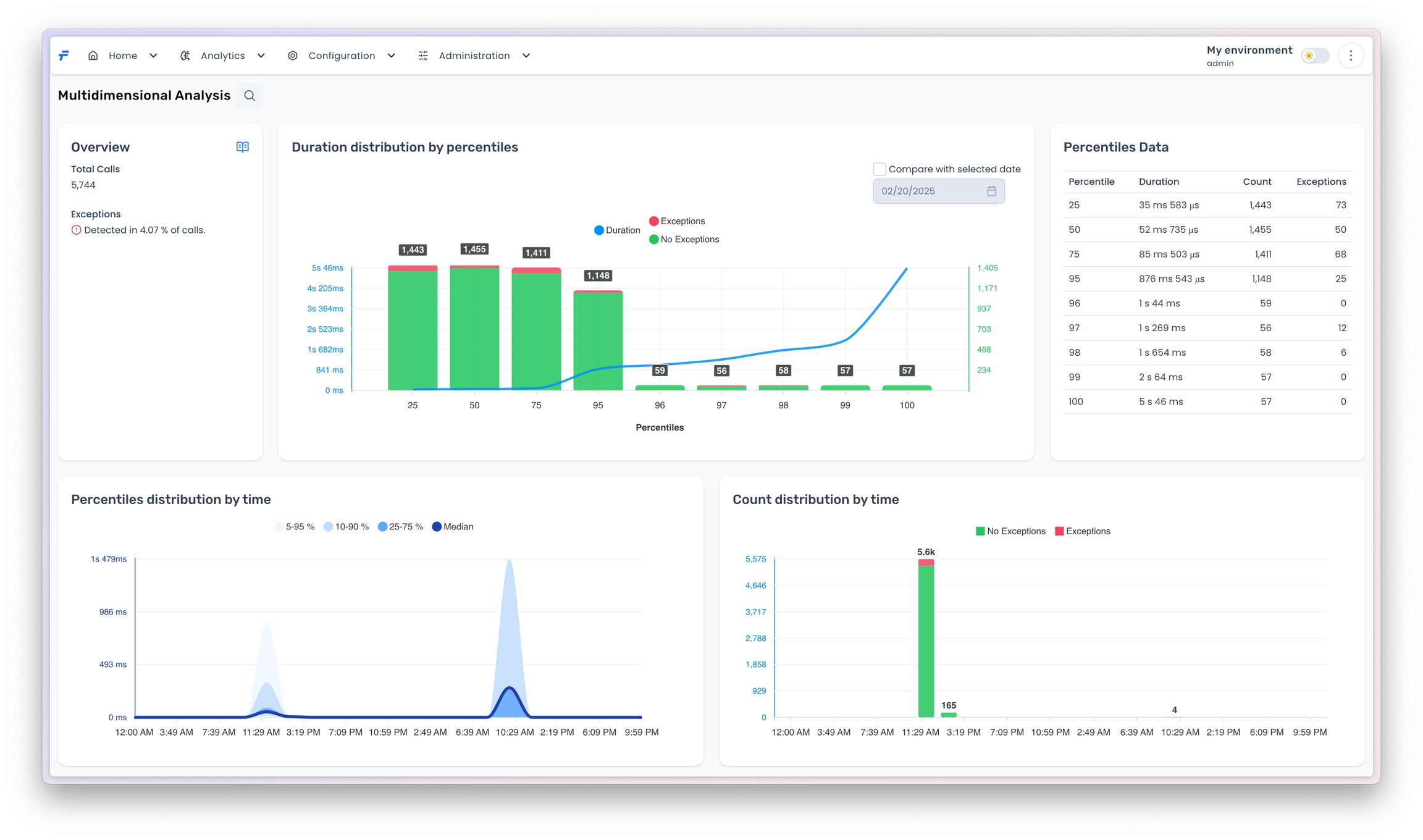Click the search icon beside Multidimensional Analysis

tap(250, 96)
